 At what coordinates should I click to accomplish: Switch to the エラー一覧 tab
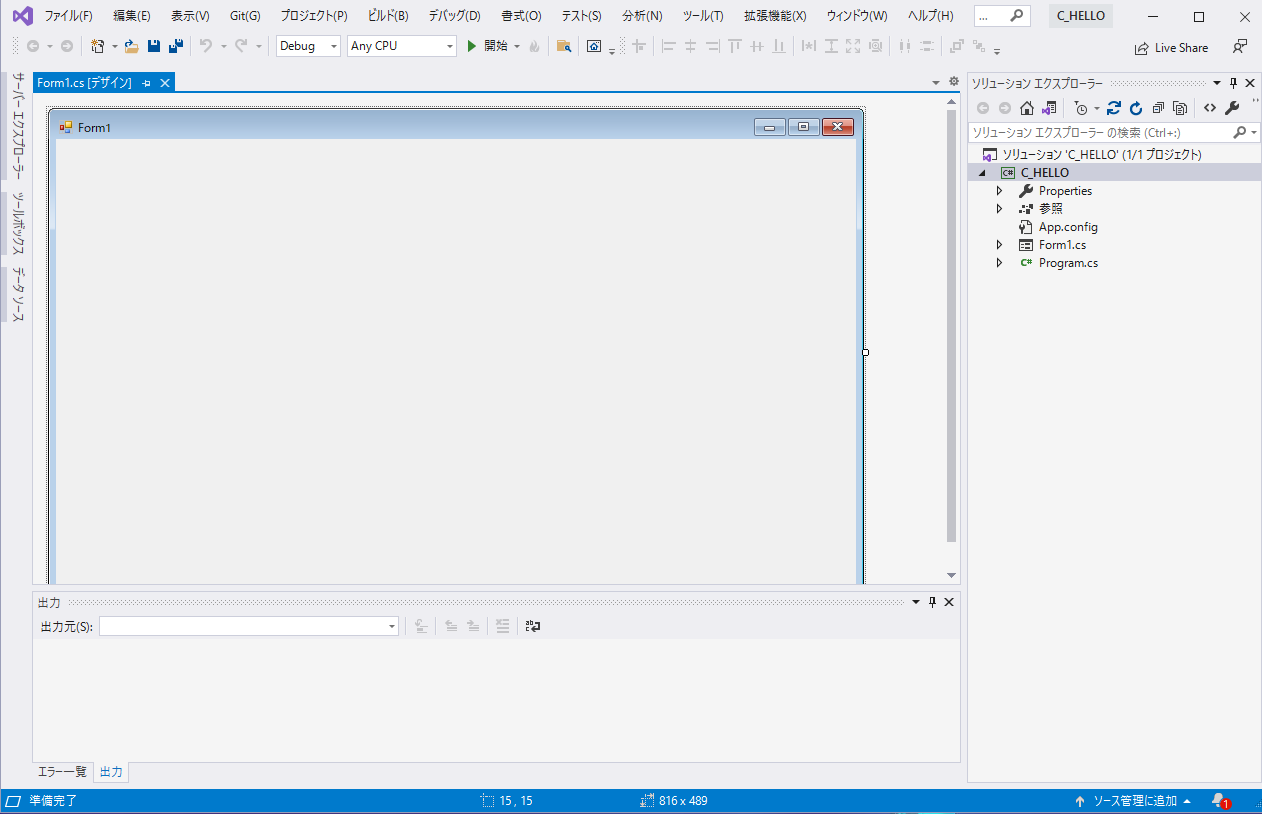coord(62,772)
